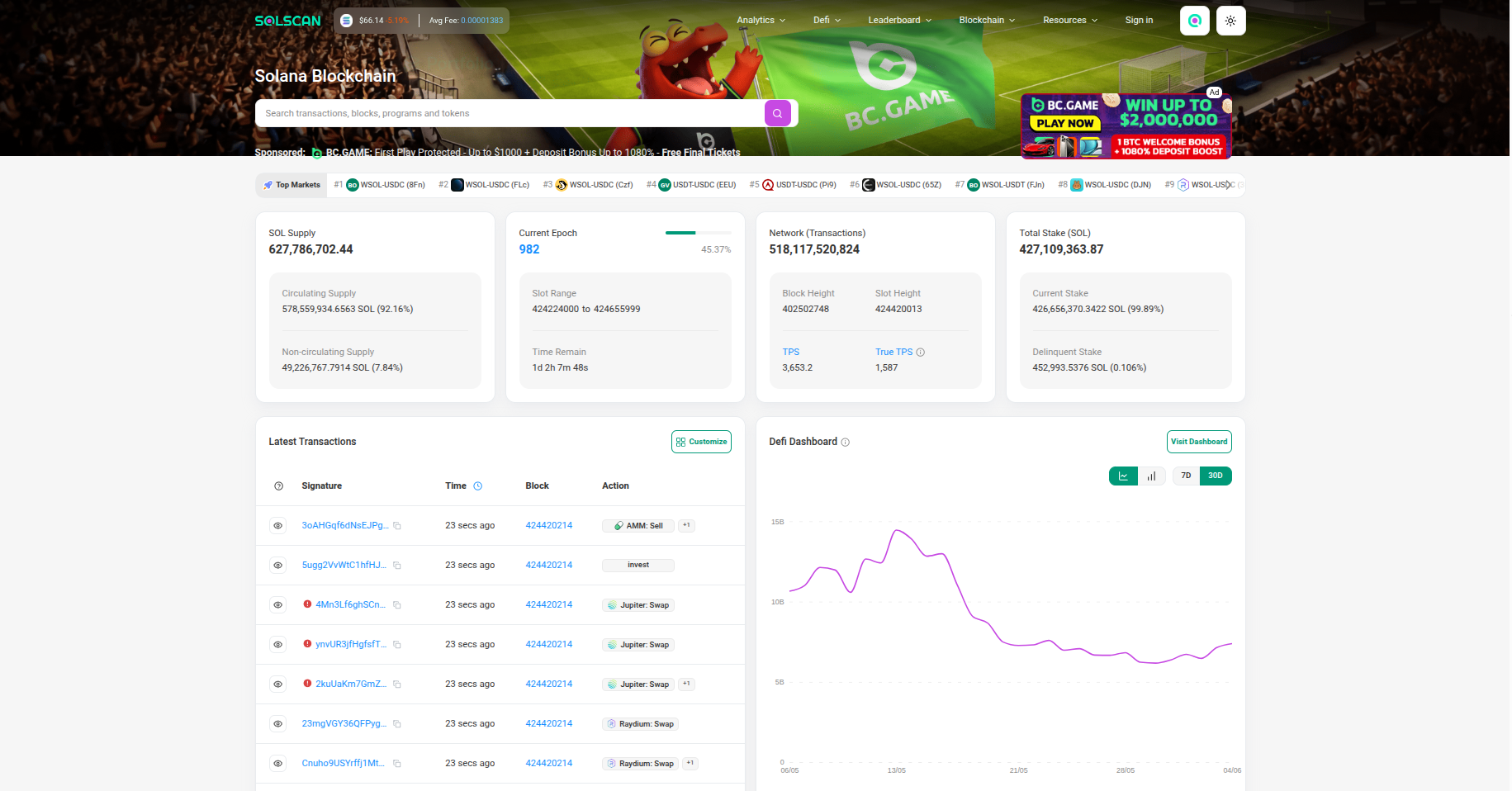Screen dimensions: 1512x791
Task: Click red error icon on 2kuUaKm7GmZ row
Action: [307, 684]
